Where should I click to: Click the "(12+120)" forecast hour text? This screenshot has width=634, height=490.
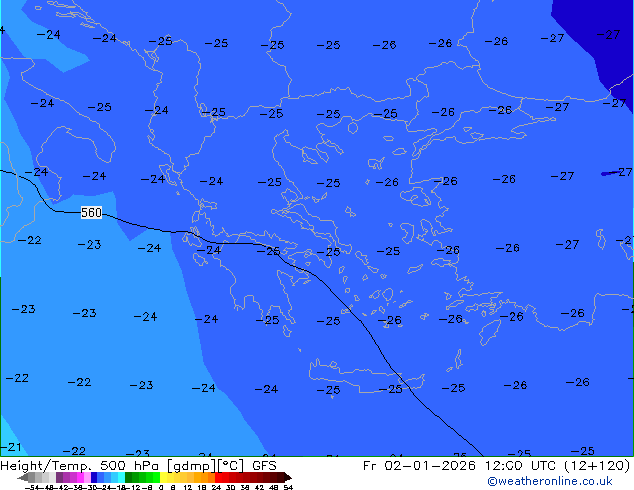[x=597, y=466]
